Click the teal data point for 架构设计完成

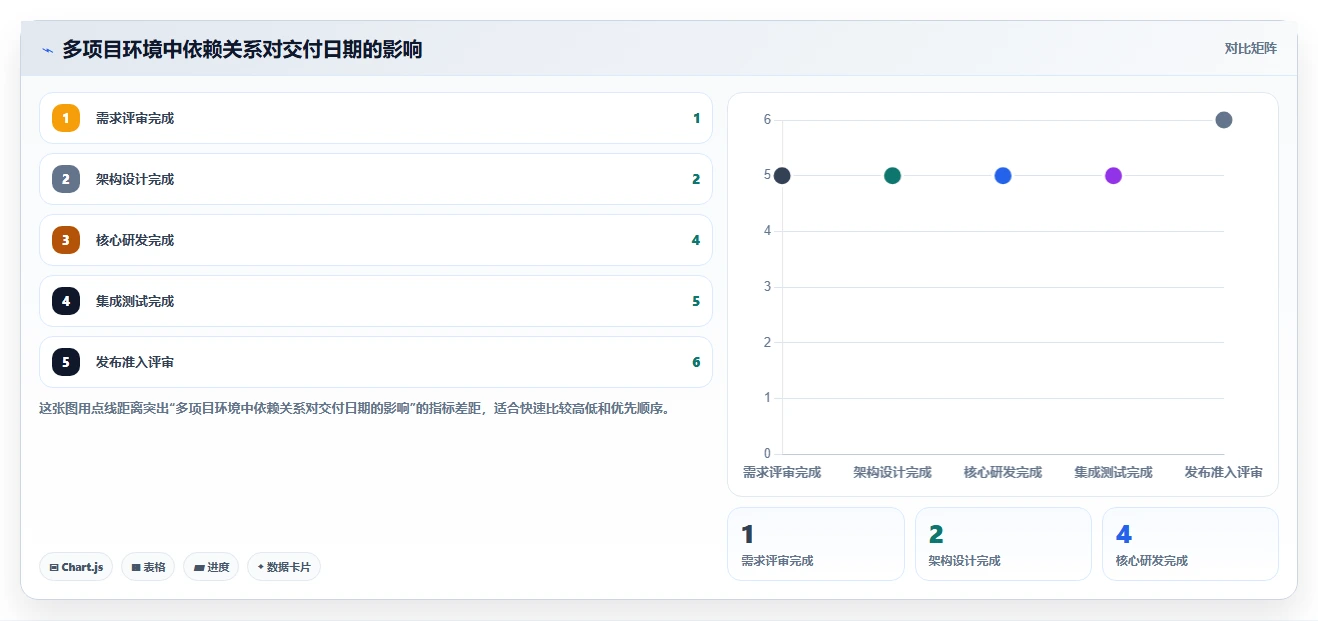pyautogui.click(x=893, y=176)
